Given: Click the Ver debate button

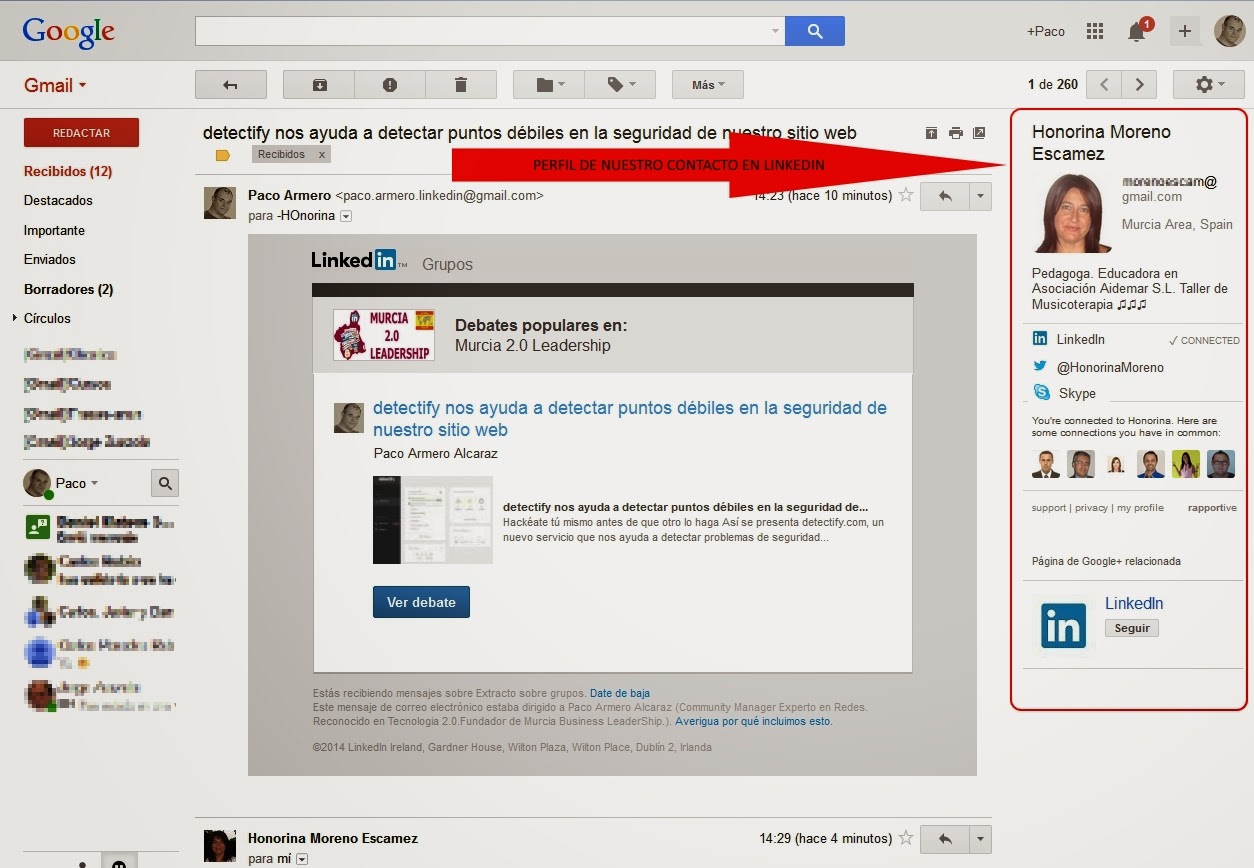Looking at the screenshot, I should (421, 602).
